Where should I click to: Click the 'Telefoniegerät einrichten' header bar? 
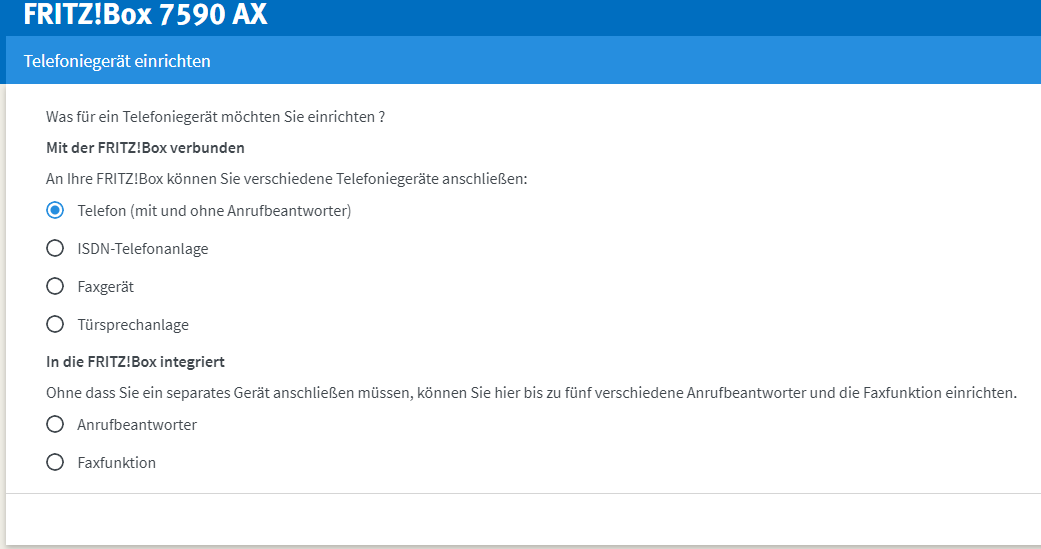click(x=523, y=60)
